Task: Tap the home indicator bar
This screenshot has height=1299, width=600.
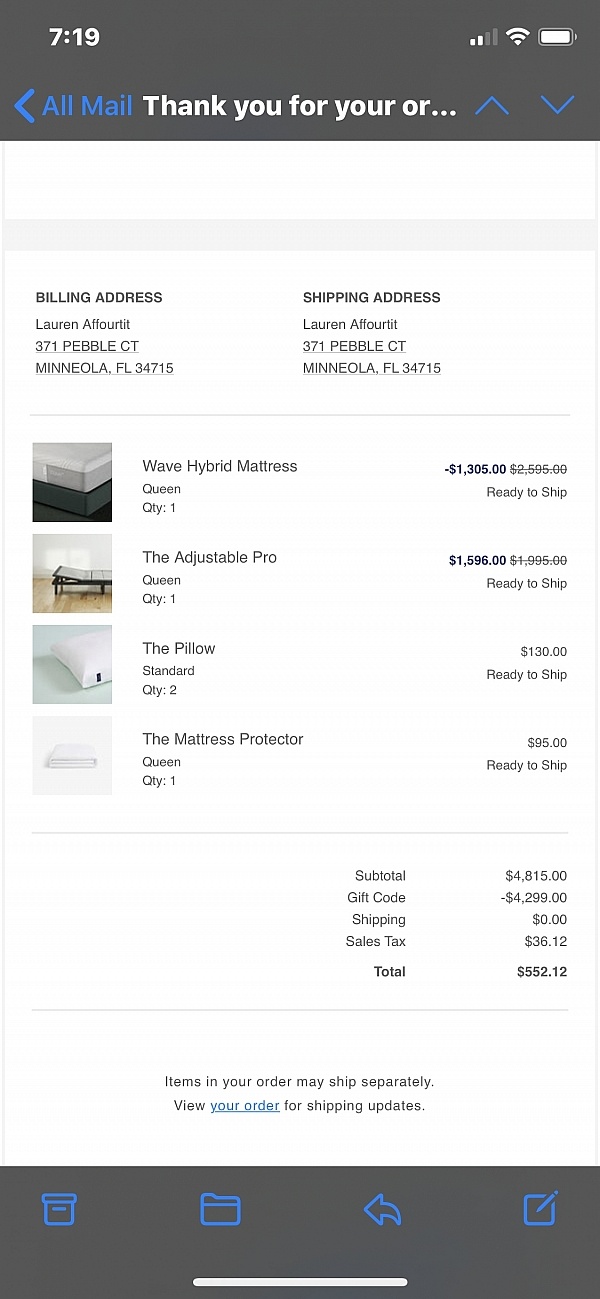Action: [300, 1281]
